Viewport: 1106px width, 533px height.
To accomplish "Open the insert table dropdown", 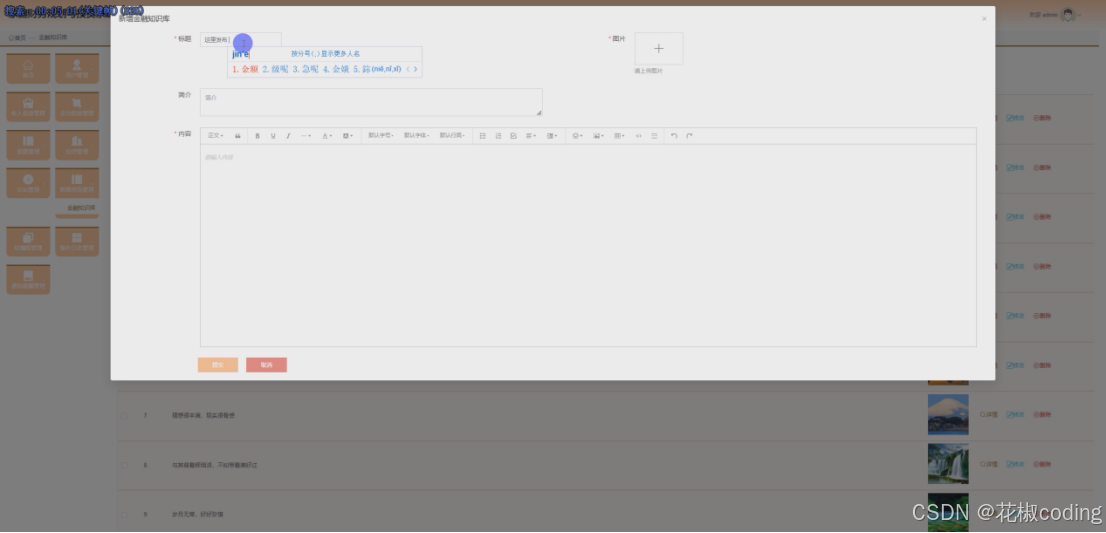I will click(619, 136).
